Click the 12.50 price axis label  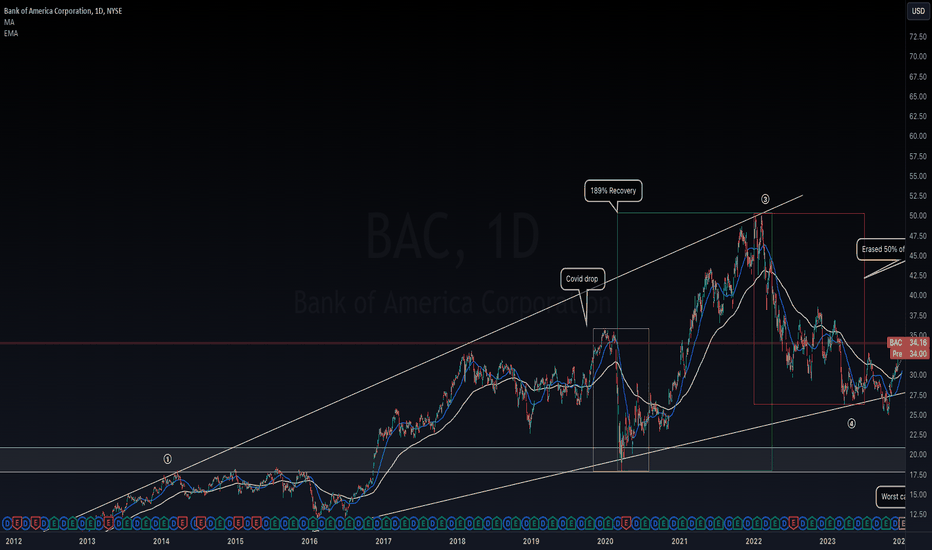(x=918, y=514)
